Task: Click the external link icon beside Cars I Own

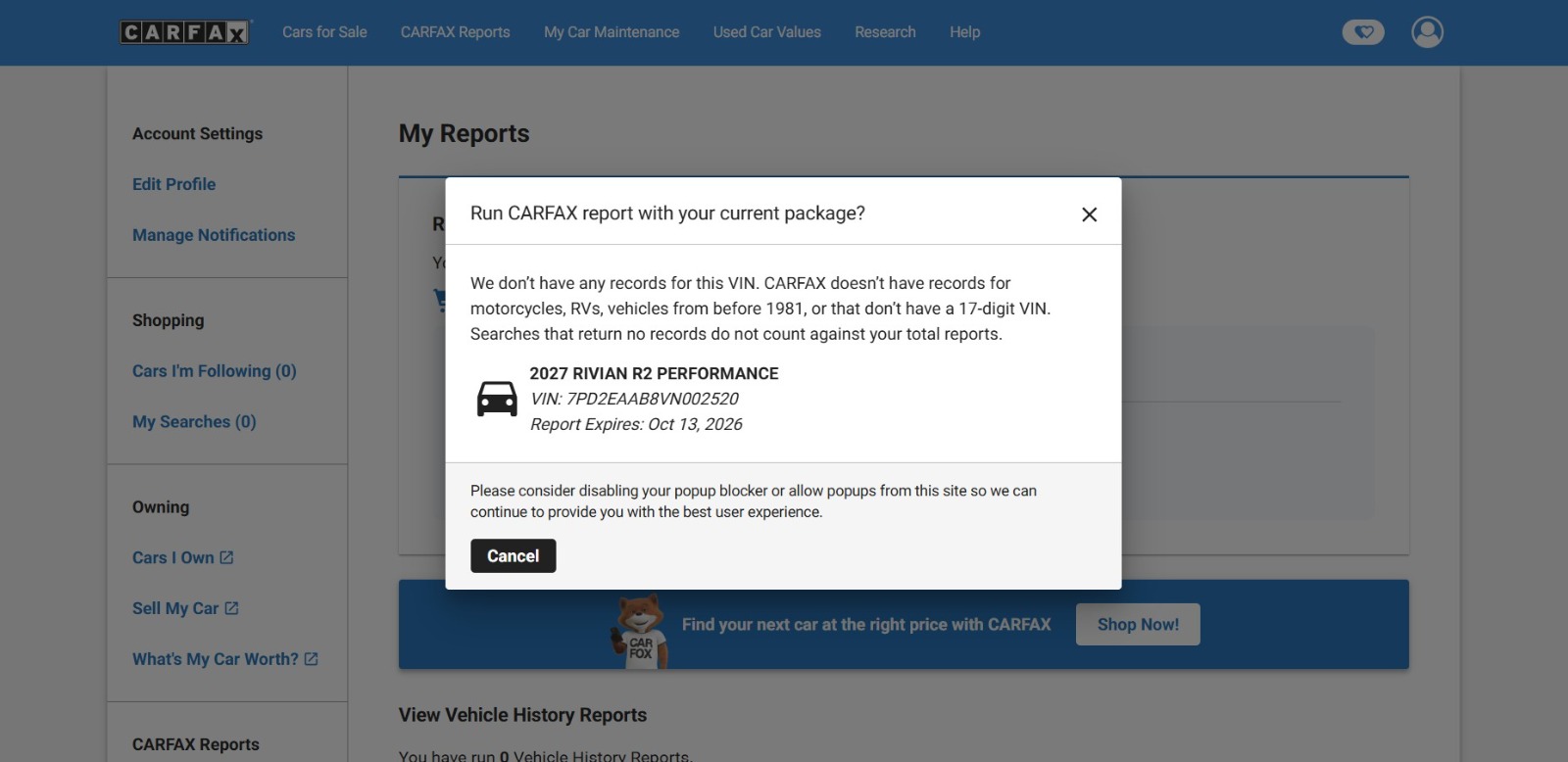Action: [226, 557]
